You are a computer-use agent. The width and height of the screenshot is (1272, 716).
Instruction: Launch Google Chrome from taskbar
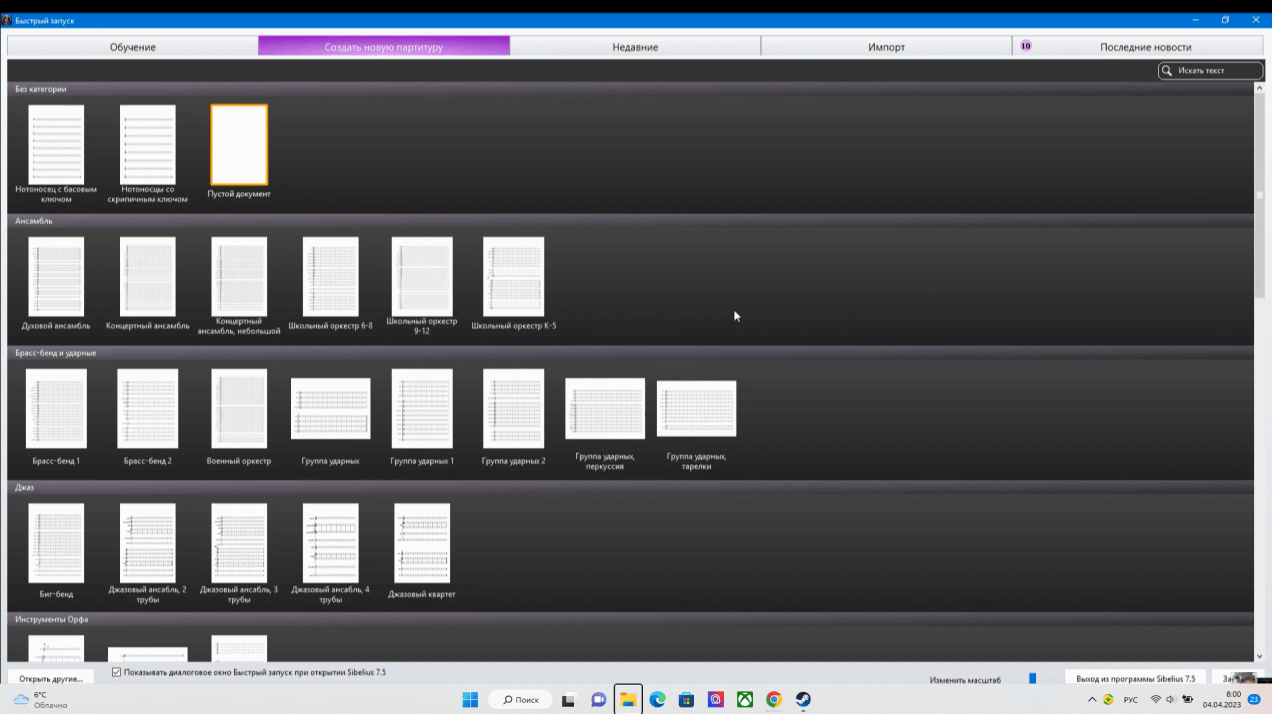[774, 700]
